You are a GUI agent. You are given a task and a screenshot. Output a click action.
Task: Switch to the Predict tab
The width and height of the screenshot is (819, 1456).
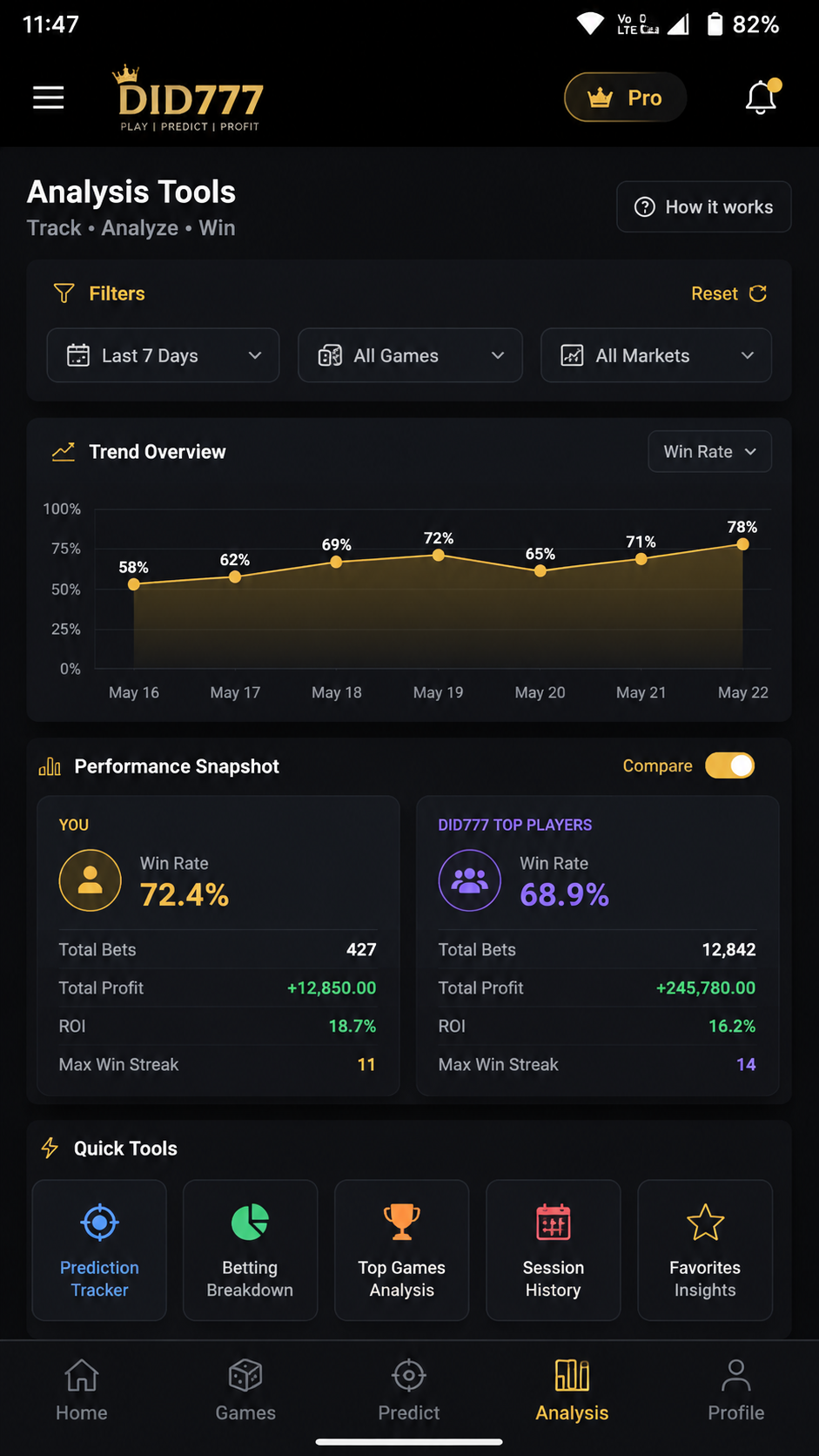click(408, 1391)
